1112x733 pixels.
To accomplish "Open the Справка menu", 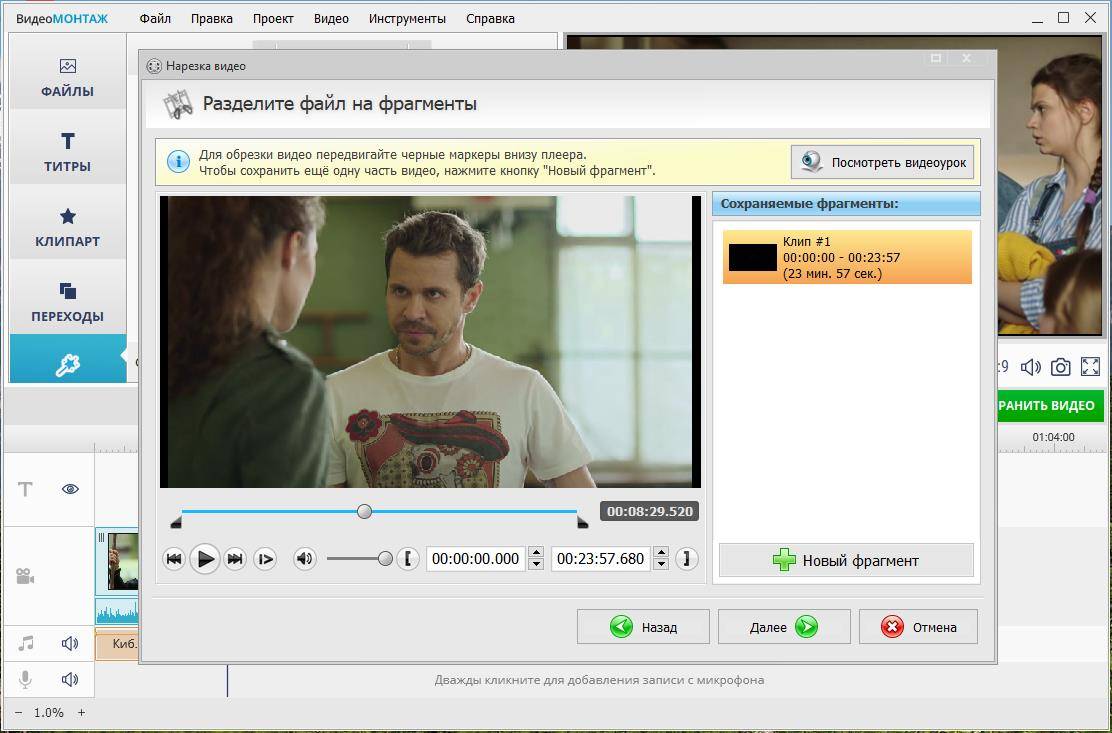I will coord(490,18).
